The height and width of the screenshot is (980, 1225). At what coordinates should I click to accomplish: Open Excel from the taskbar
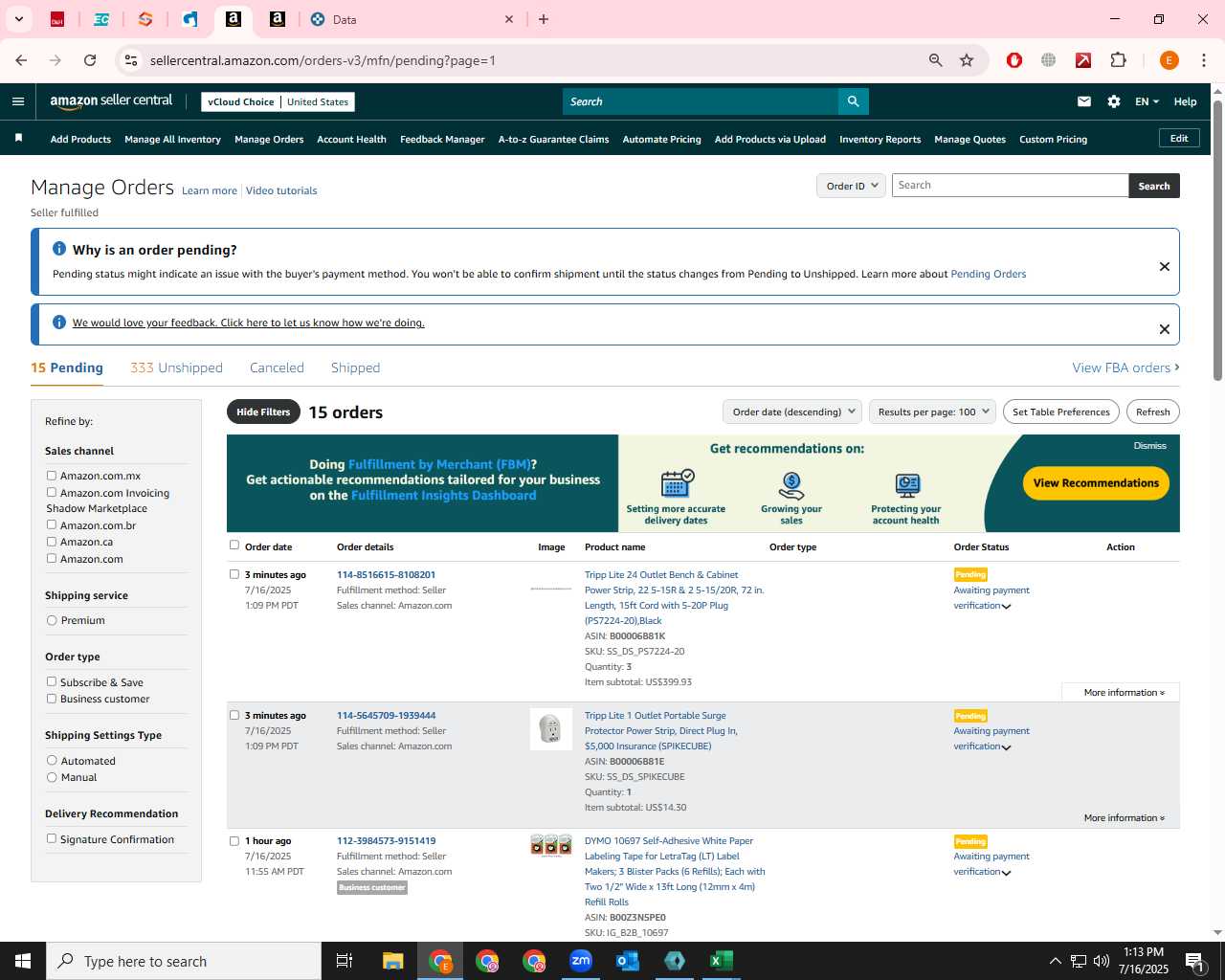click(x=722, y=961)
